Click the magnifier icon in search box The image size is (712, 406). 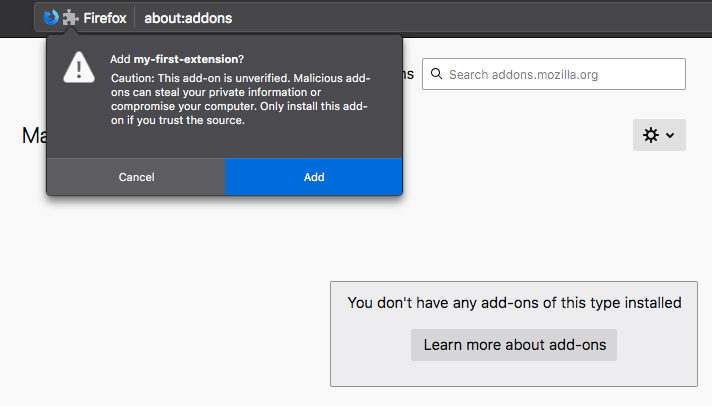click(436, 74)
